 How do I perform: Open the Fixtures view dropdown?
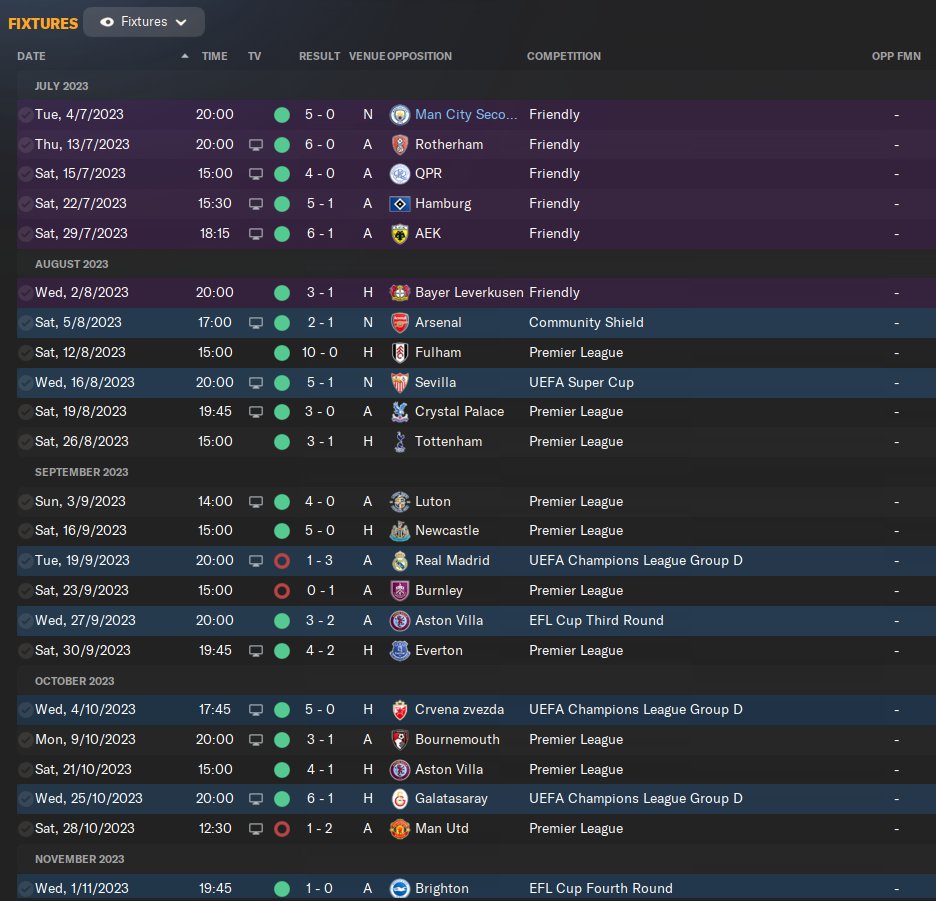click(x=144, y=22)
